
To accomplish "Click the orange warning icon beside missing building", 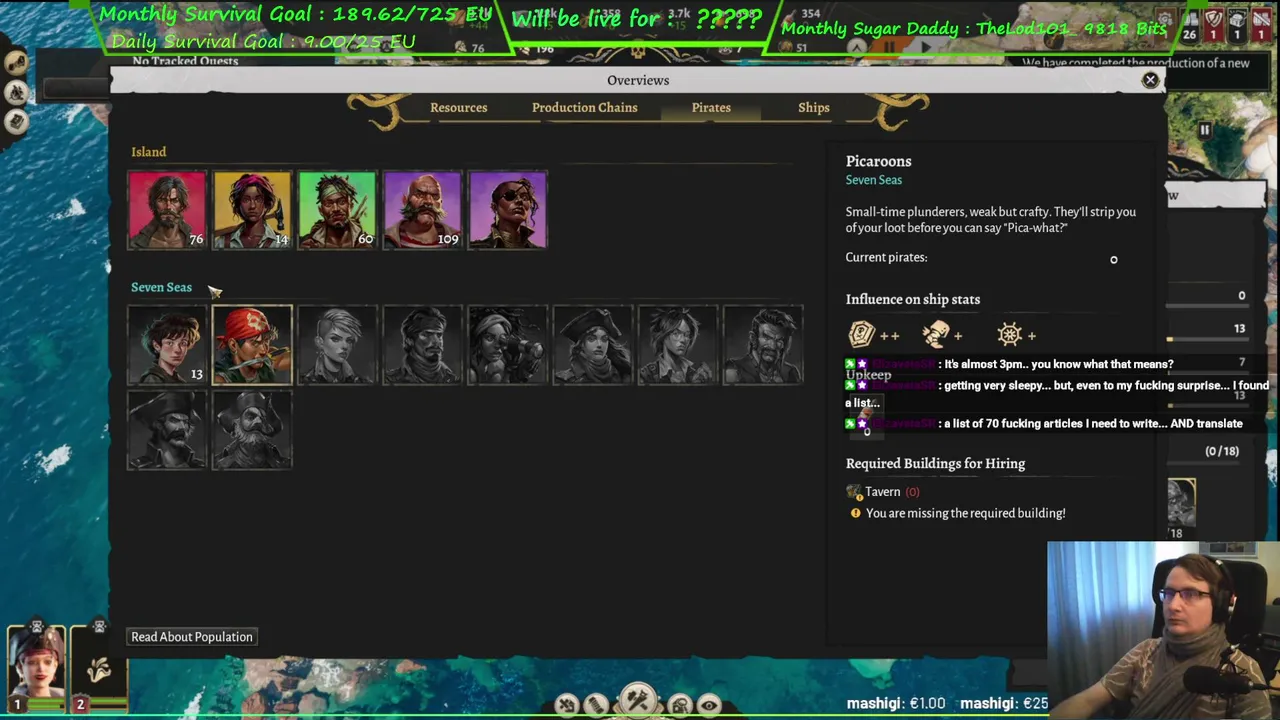I will click(x=855, y=513).
